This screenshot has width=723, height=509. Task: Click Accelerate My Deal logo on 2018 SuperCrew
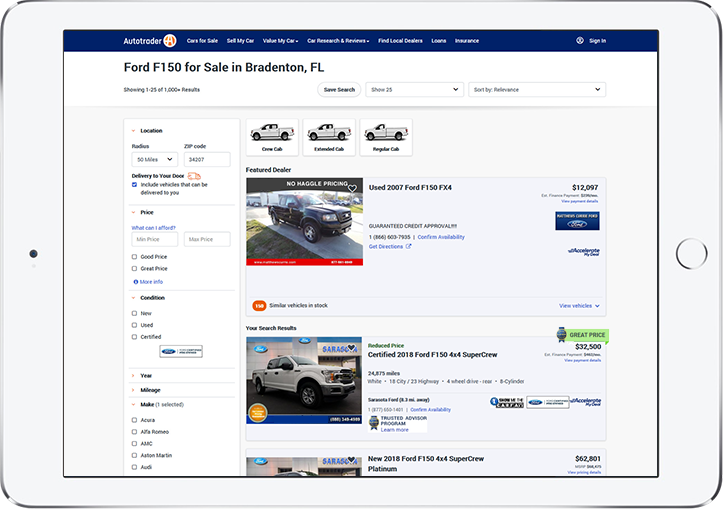point(586,402)
